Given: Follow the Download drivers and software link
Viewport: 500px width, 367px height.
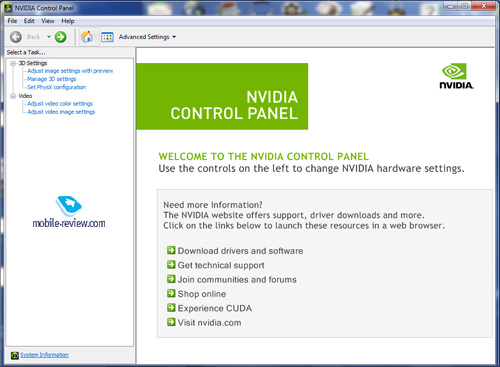Looking at the screenshot, I should point(240,251).
